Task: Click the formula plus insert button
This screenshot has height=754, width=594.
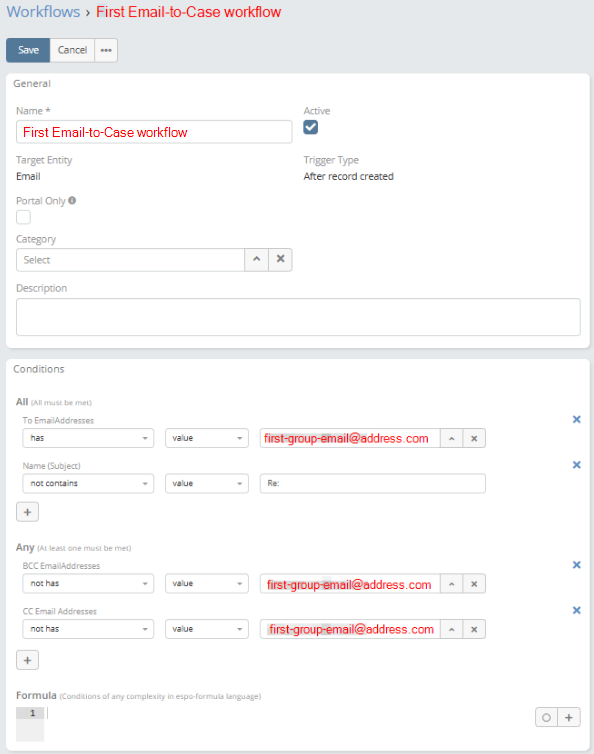Action: point(569,717)
